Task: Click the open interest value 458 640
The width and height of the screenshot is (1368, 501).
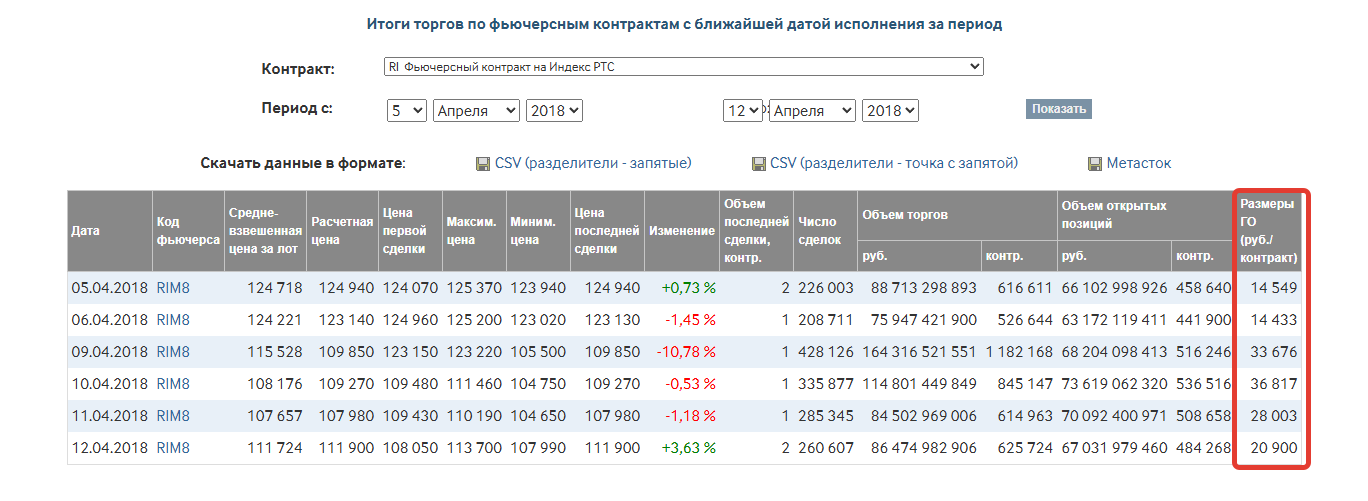Action: point(1205,288)
